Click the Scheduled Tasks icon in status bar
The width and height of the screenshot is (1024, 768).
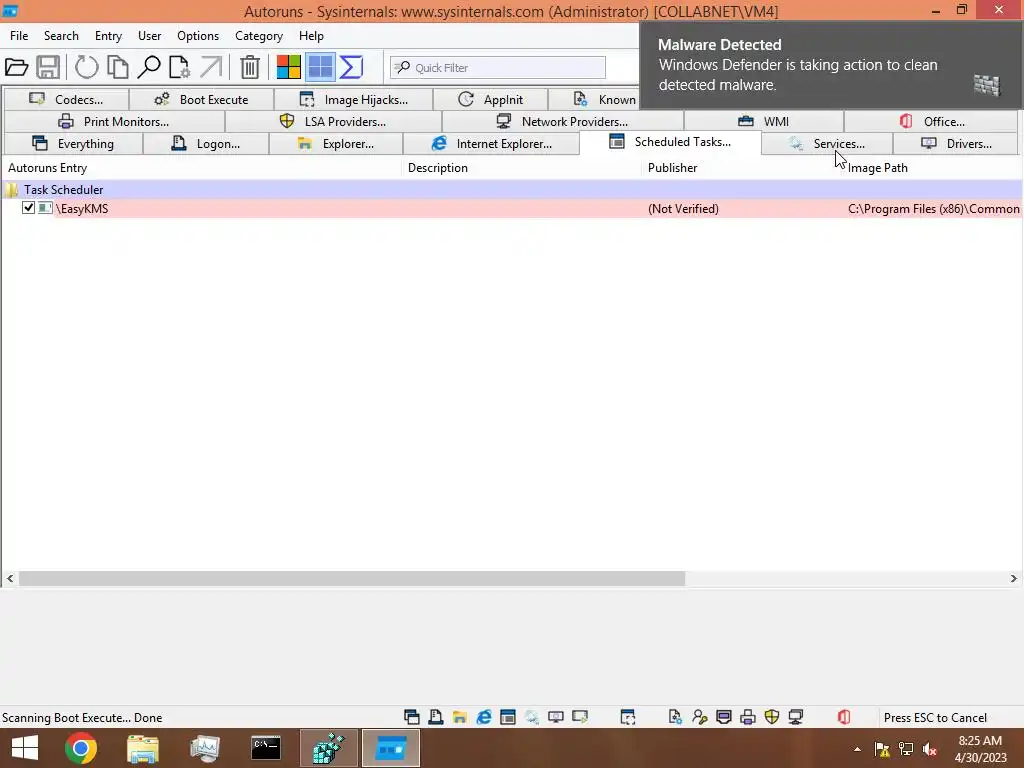507,717
